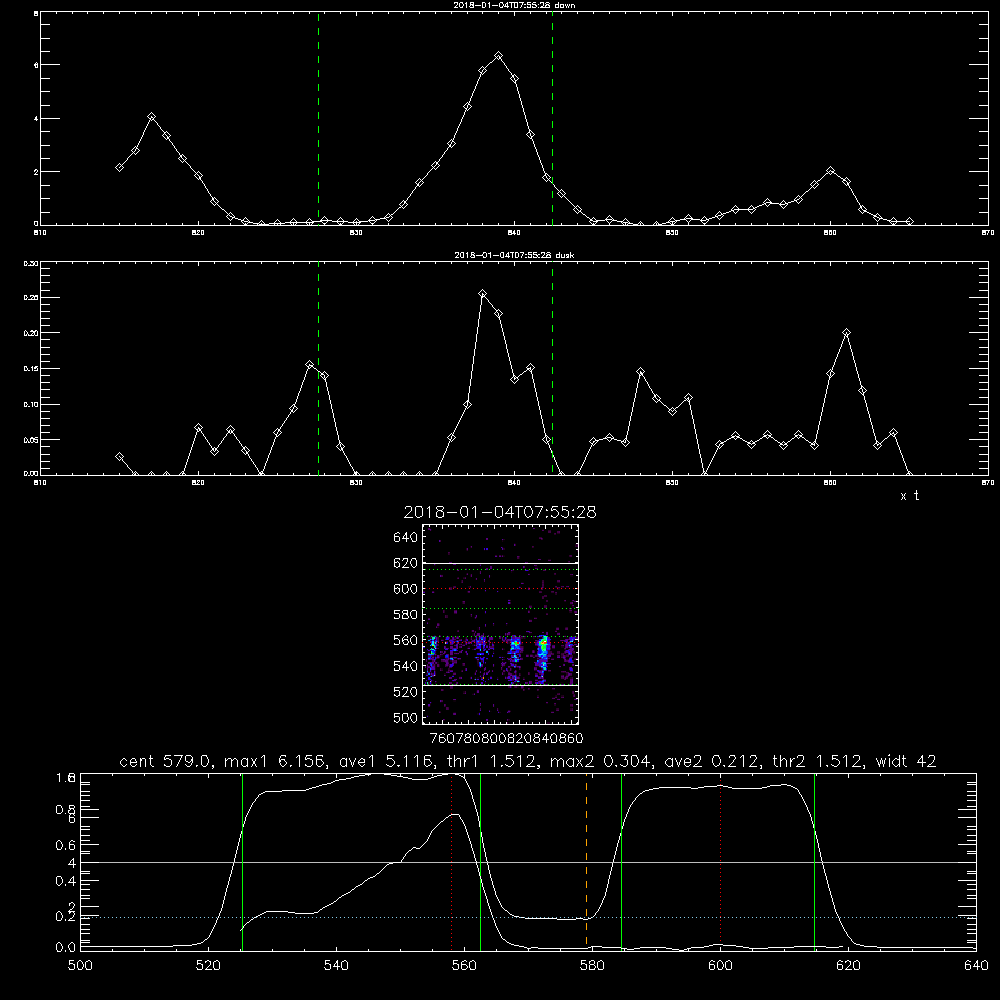
Task: Click the dusk plot peak marker near 861
Action: pos(846,332)
